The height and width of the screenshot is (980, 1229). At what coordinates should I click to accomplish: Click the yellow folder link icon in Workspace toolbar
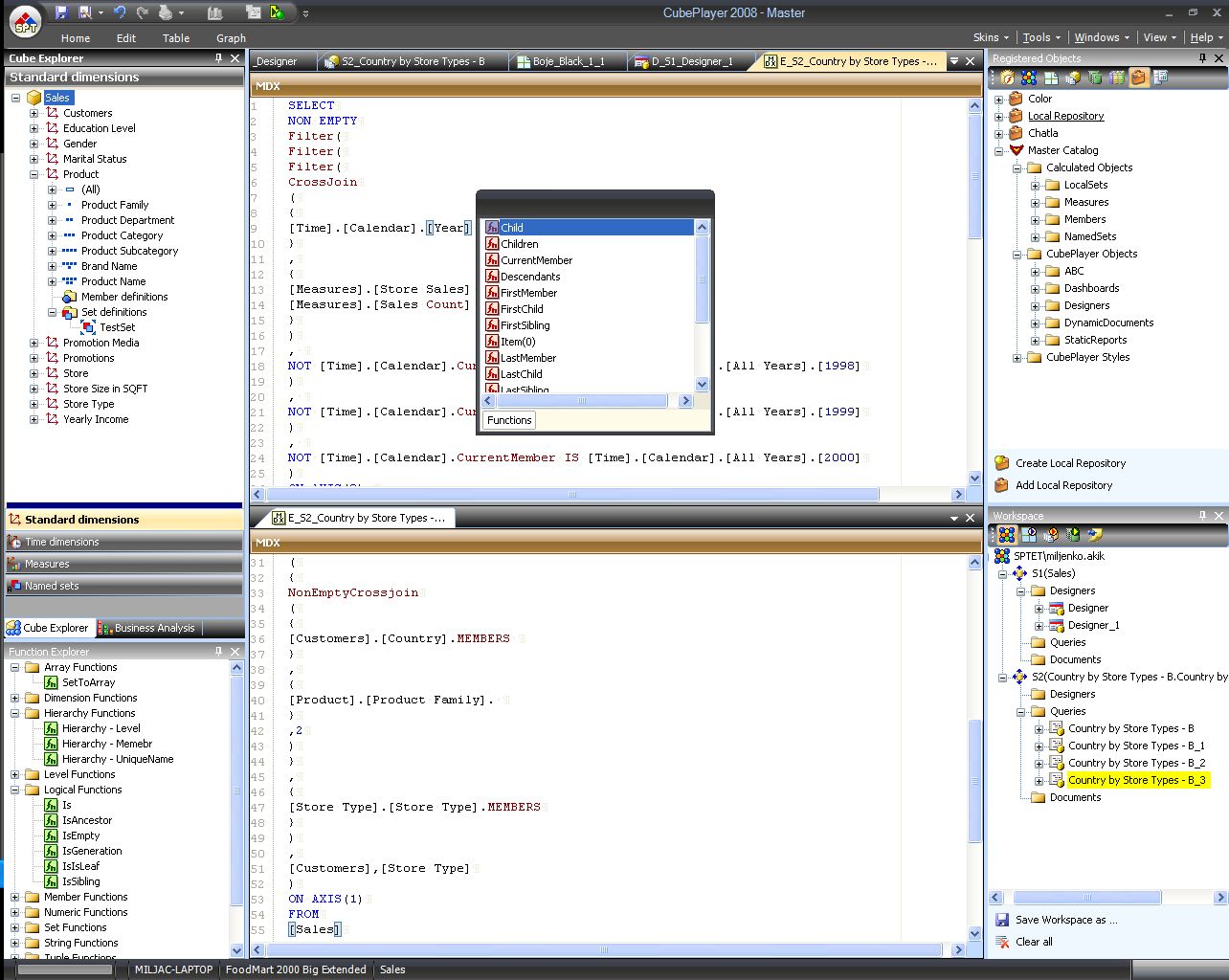pyautogui.click(x=1095, y=535)
